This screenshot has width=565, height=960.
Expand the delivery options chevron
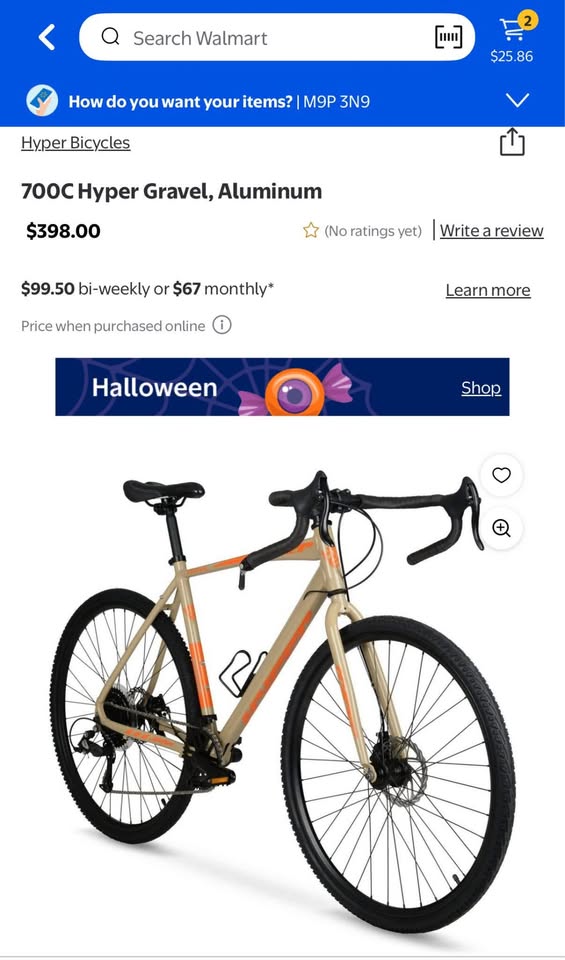[518, 100]
